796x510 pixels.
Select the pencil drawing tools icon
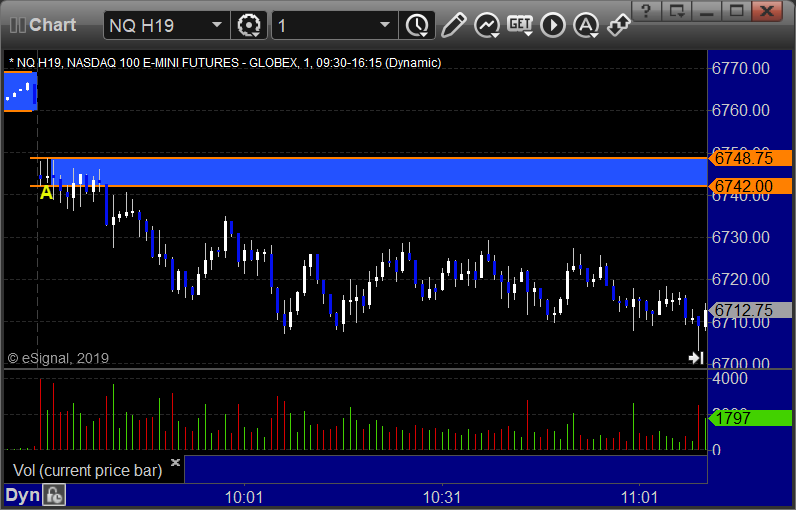[x=453, y=25]
